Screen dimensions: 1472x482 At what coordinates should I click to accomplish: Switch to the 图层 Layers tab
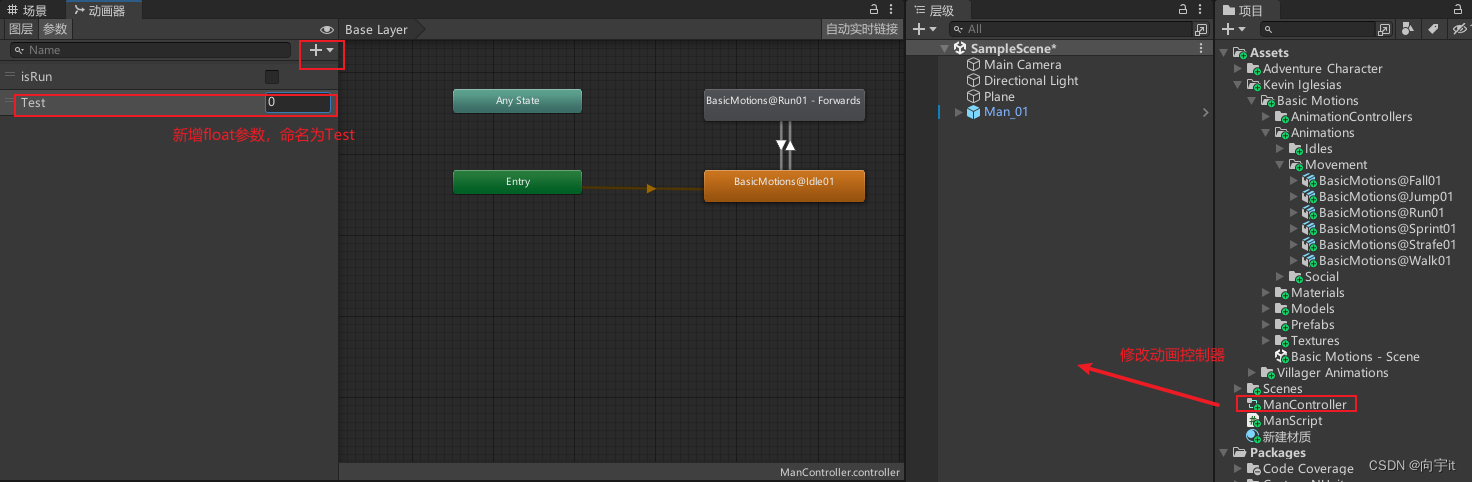coord(20,29)
